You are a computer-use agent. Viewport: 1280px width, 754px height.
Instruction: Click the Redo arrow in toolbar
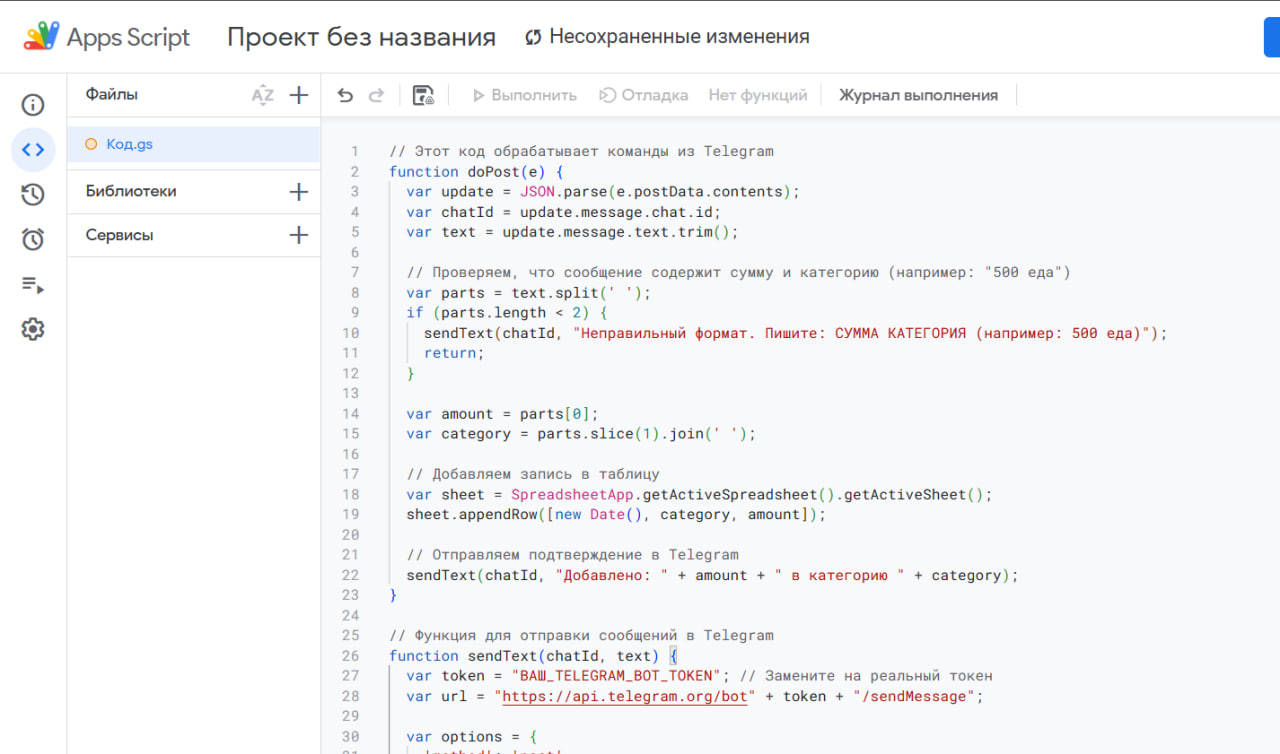[376, 95]
